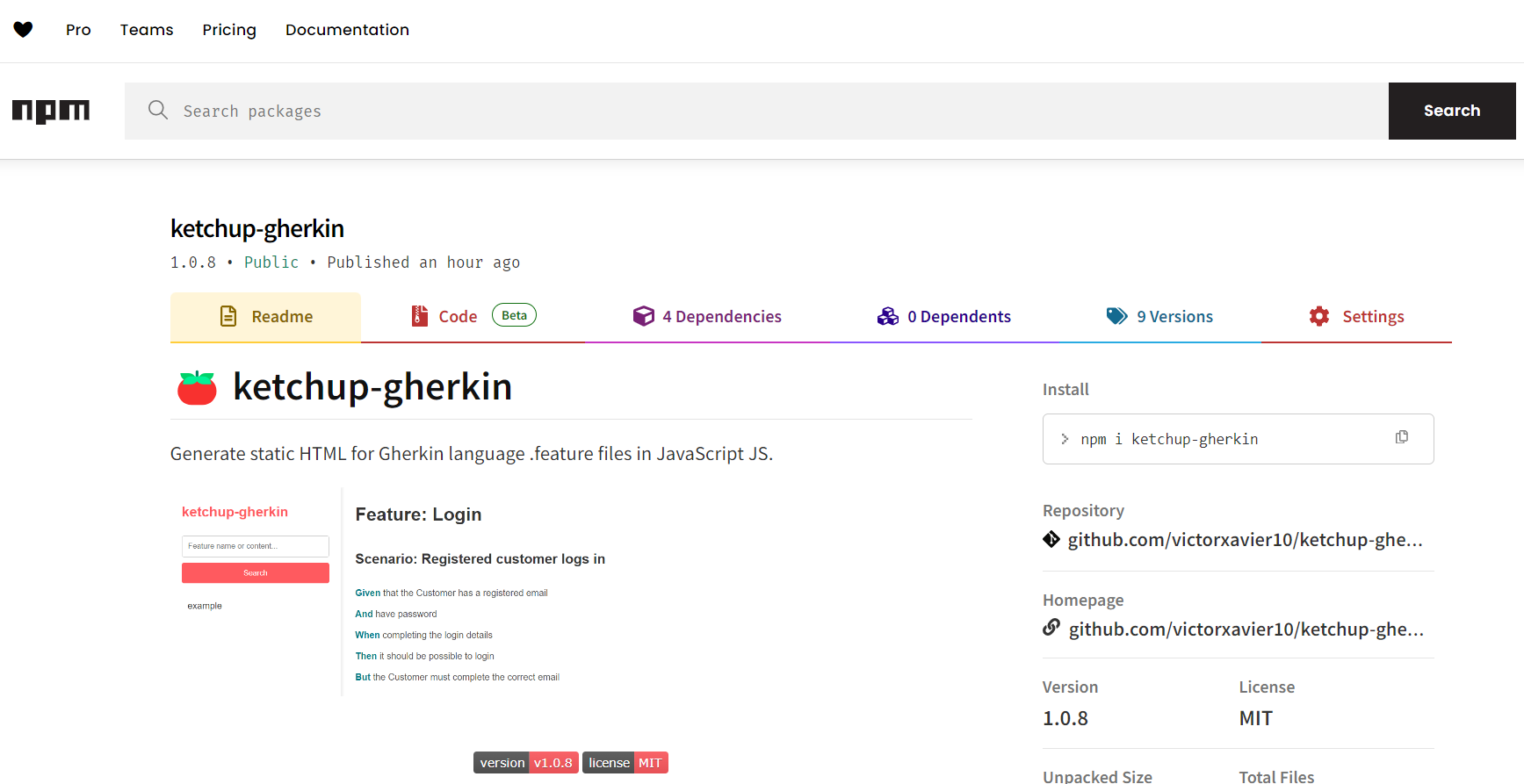Open Documentation link in top bar
The height and width of the screenshot is (784, 1524).
347,30
